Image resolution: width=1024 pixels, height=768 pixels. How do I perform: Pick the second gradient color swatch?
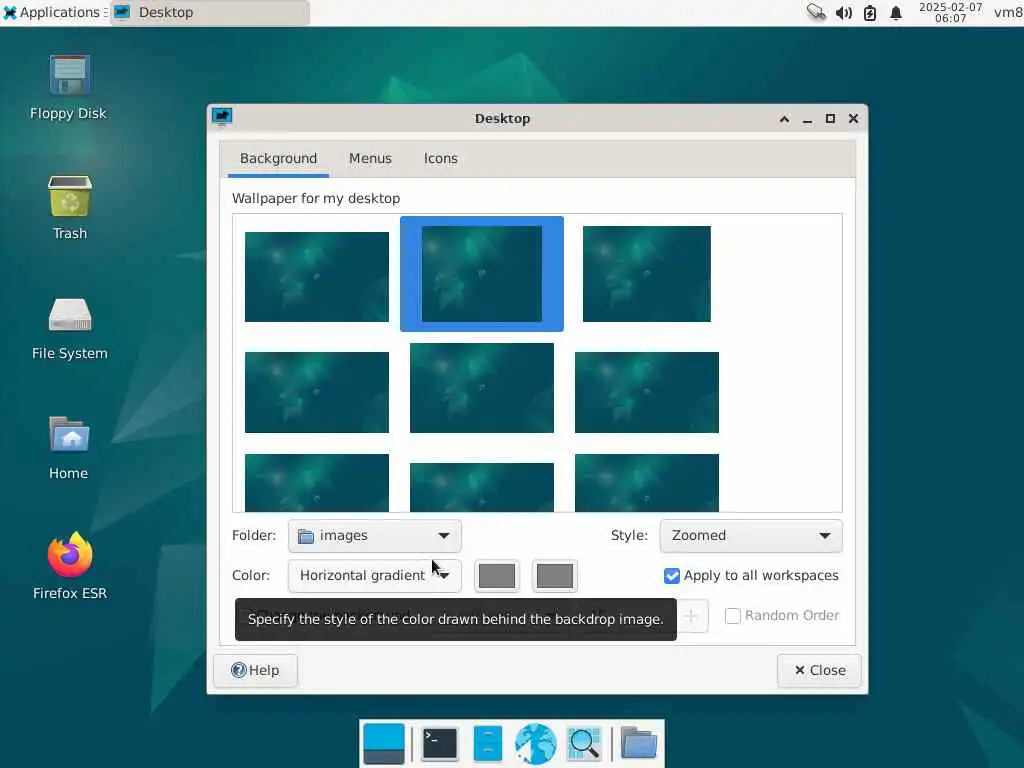554,576
